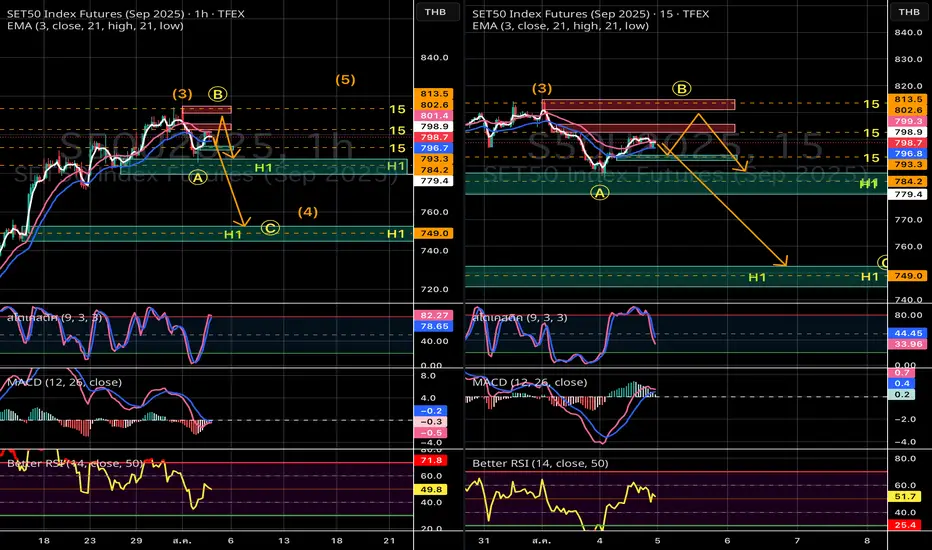The height and width of the screenshot is (550, 932).
Task: Click date 31 on the 15-minute time axis
Action: pyautogui.click(x=484, y=540)
